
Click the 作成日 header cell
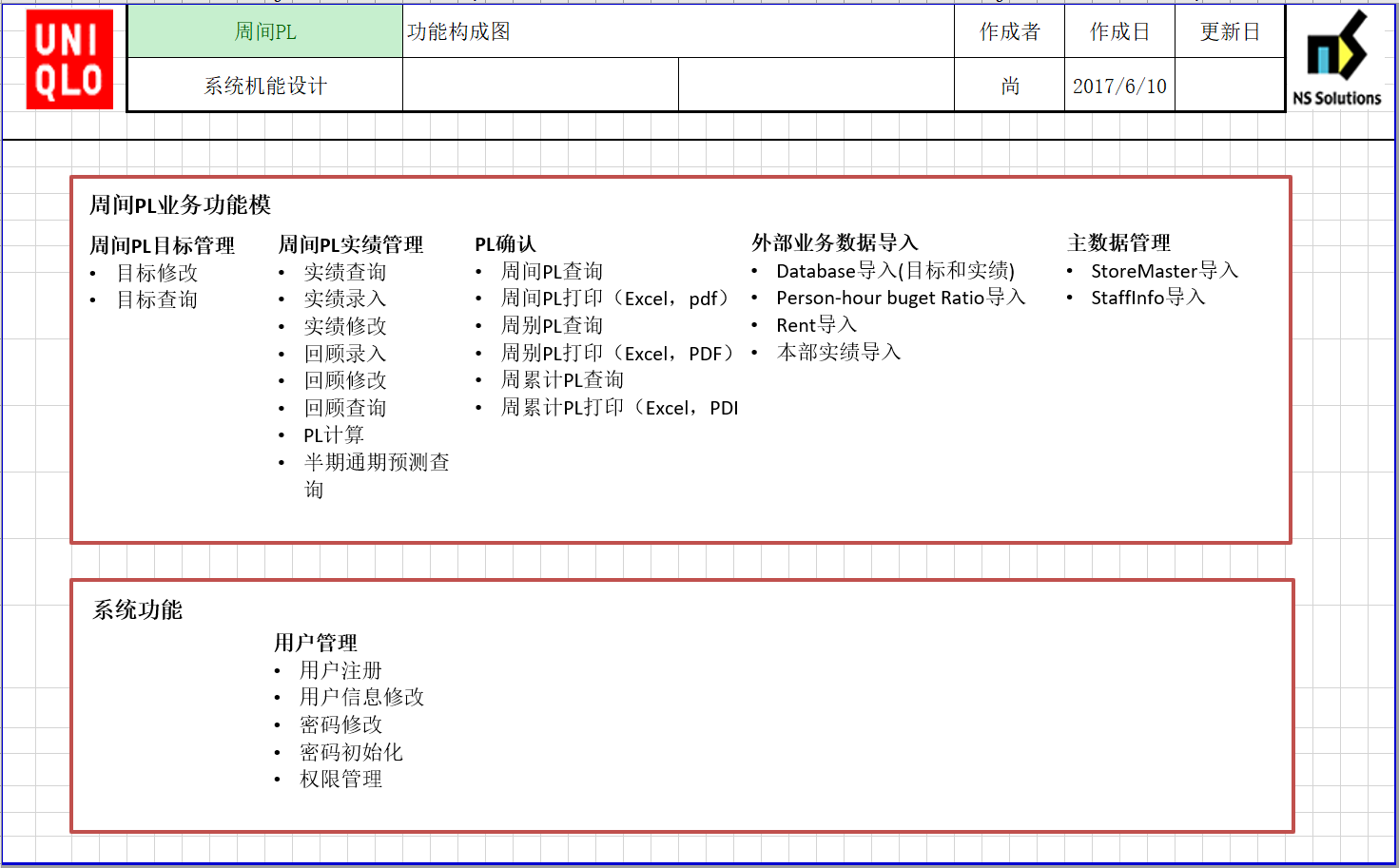point(1119,31)
